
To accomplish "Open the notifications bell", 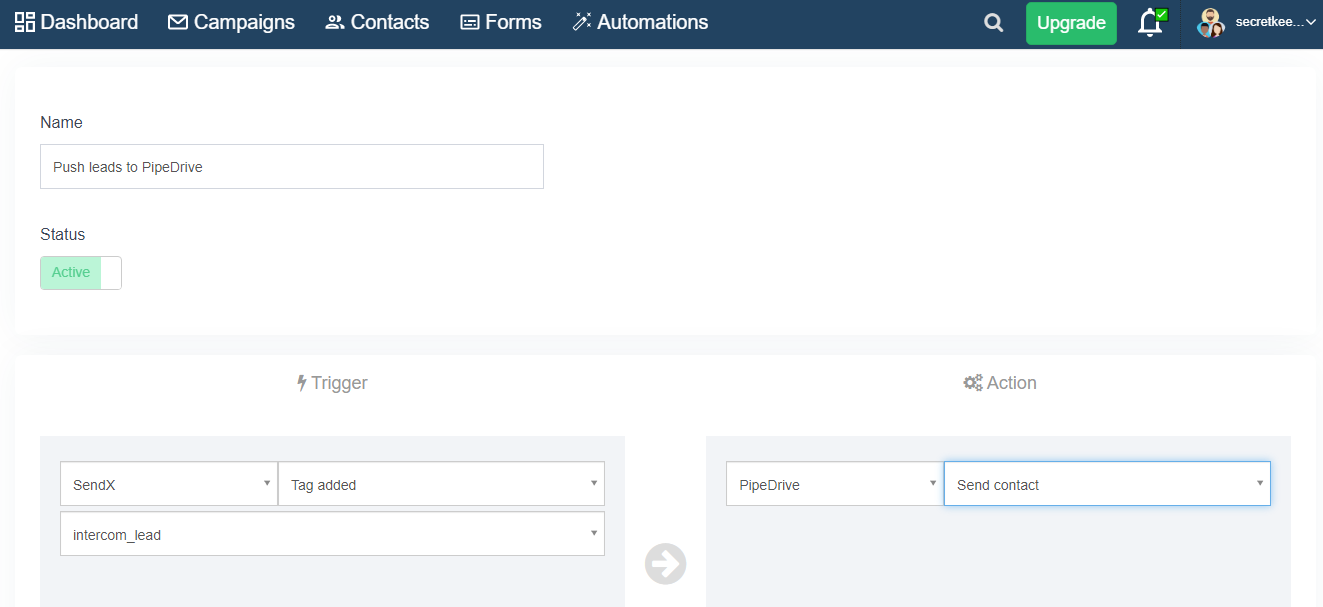I will [1151, 23].
